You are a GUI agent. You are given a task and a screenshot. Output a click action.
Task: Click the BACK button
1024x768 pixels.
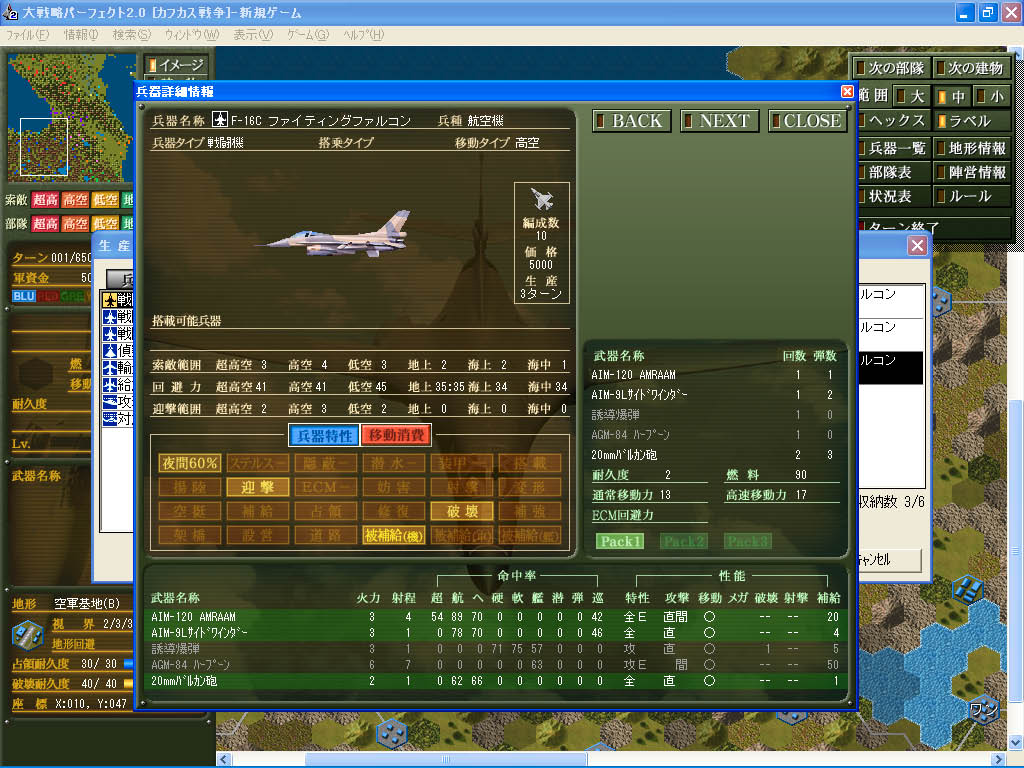[632, 121]
